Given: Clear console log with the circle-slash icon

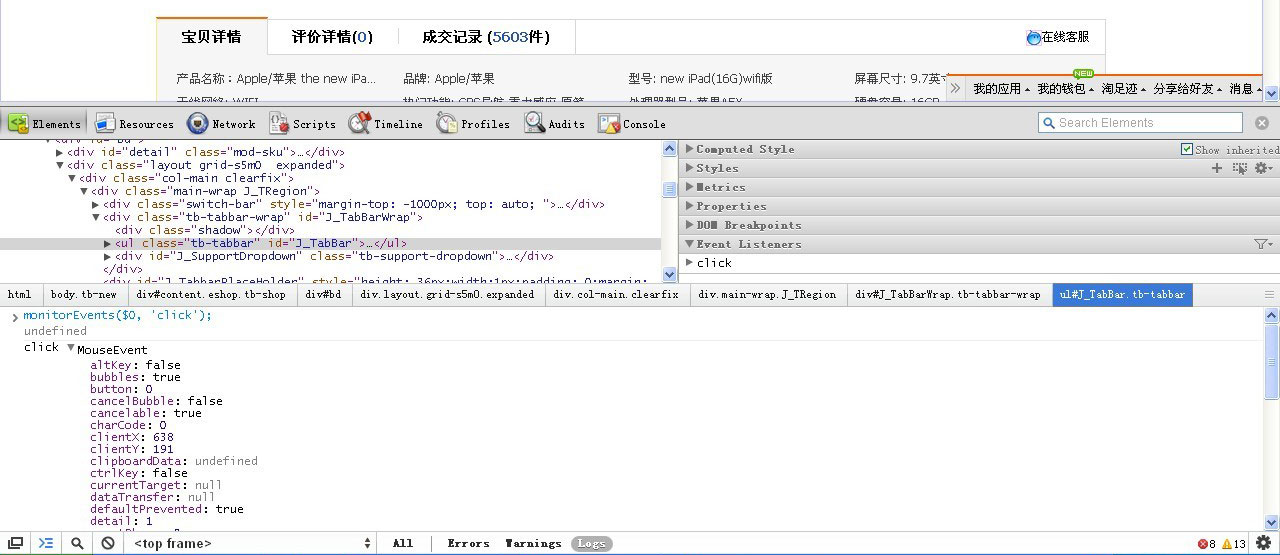Looking at the screenshot, I should click(x=108, y=543).
